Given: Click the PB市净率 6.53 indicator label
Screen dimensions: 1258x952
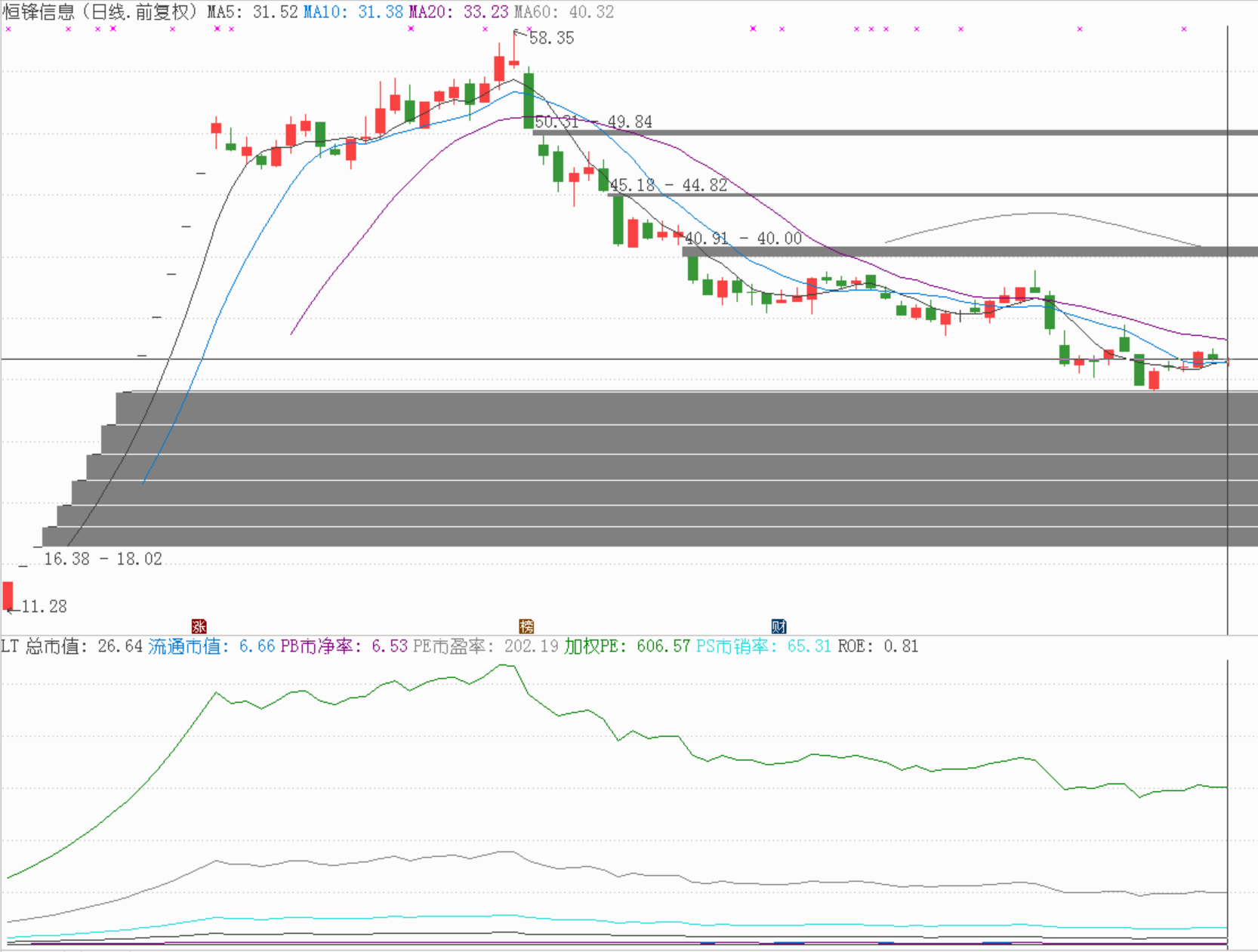Looking at the screenshot, I should (344, 646).
